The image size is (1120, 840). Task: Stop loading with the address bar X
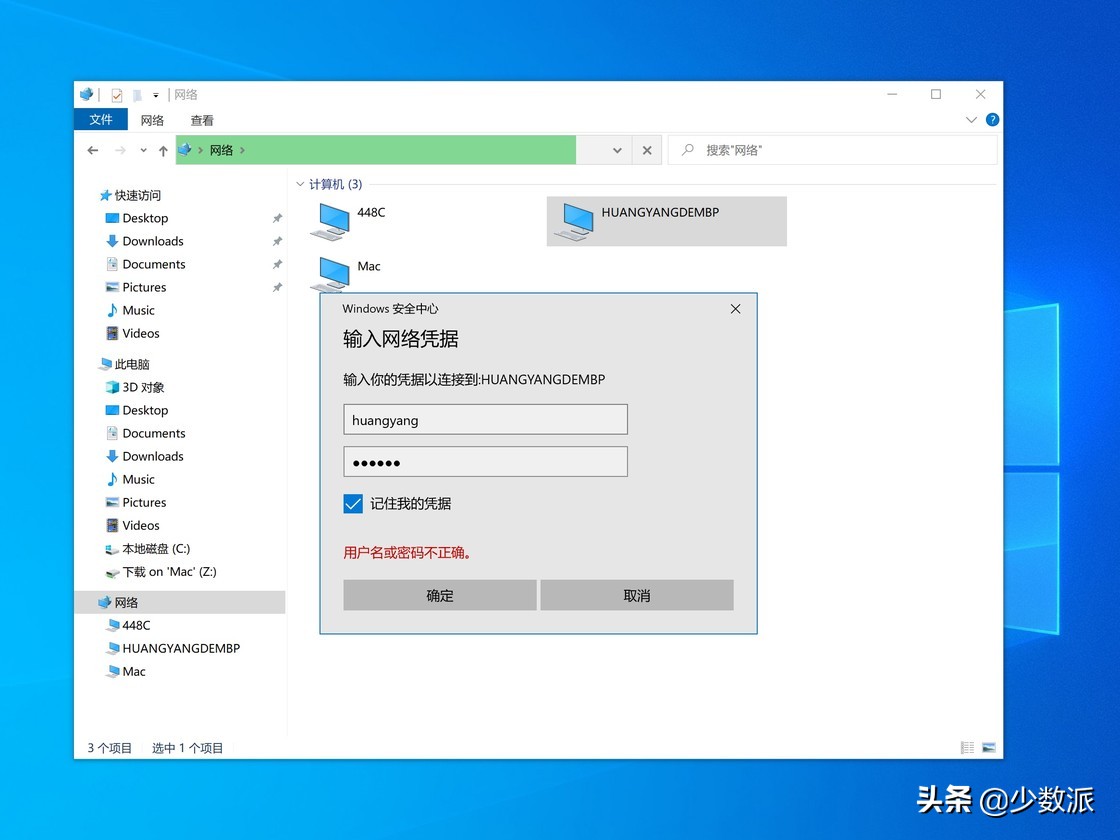click(646, 150)
